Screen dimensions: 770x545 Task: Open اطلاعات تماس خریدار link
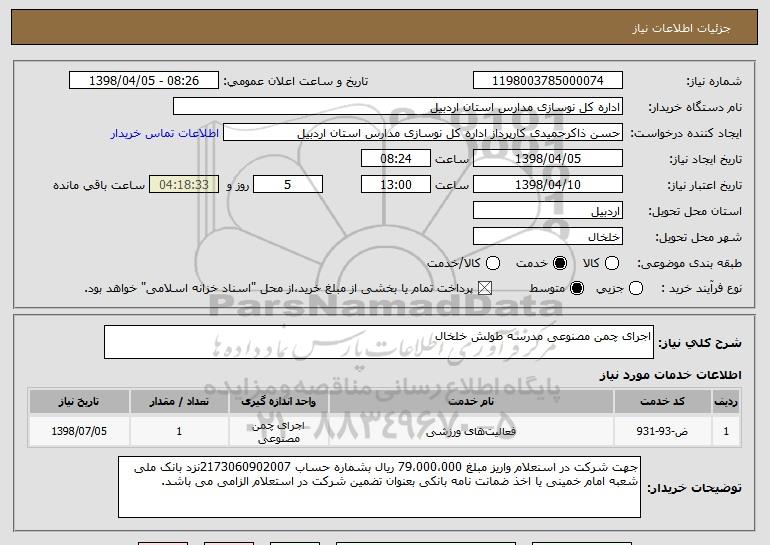pos(165,133)
